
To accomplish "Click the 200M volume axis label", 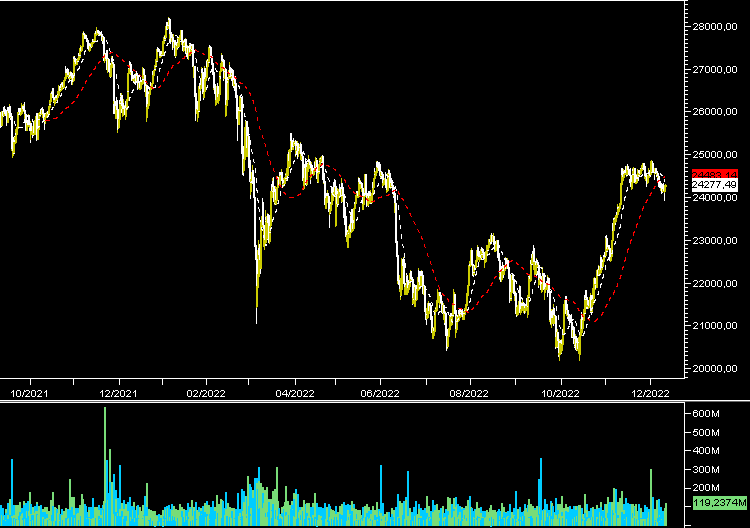I will tap(706, 488).
